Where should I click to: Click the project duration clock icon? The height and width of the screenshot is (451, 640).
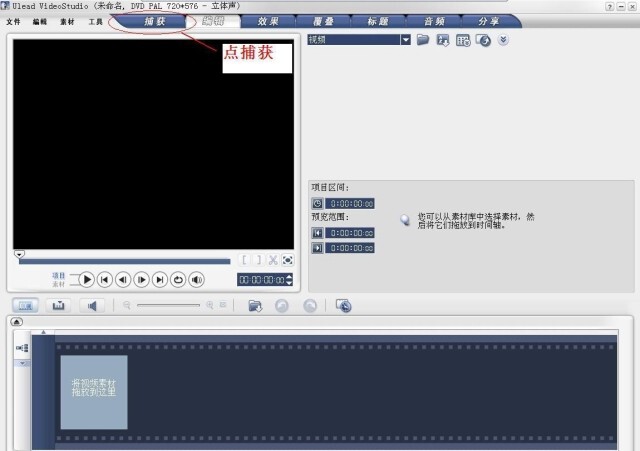pyautogui.click(x=317, y=203)
